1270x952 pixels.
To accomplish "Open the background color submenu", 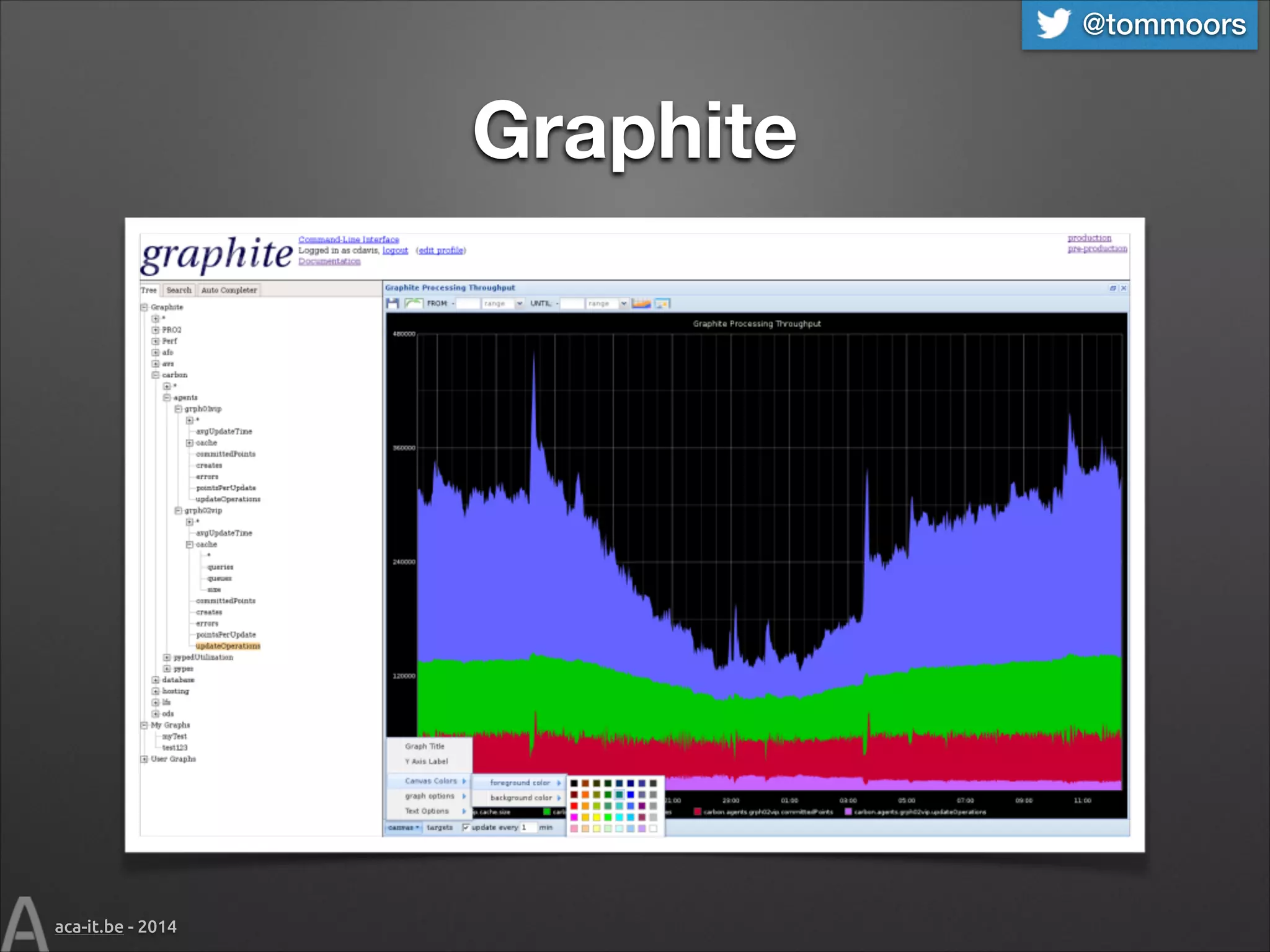I will coord(520,798).
